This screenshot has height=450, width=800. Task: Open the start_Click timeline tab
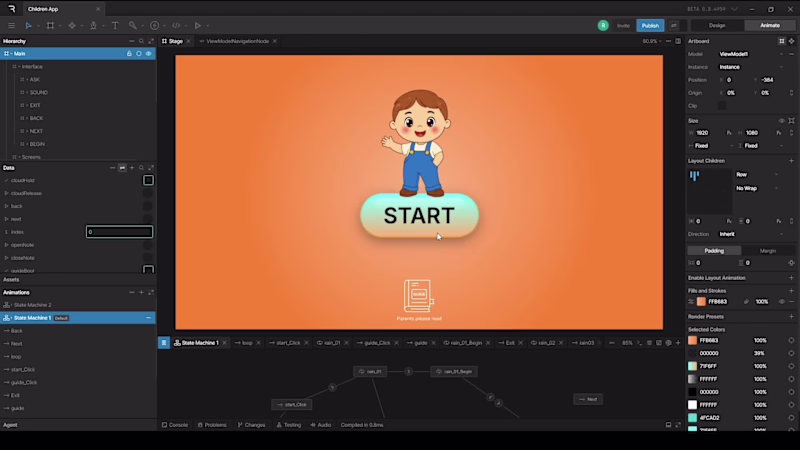pyautogui.click(x=288, y=343)
